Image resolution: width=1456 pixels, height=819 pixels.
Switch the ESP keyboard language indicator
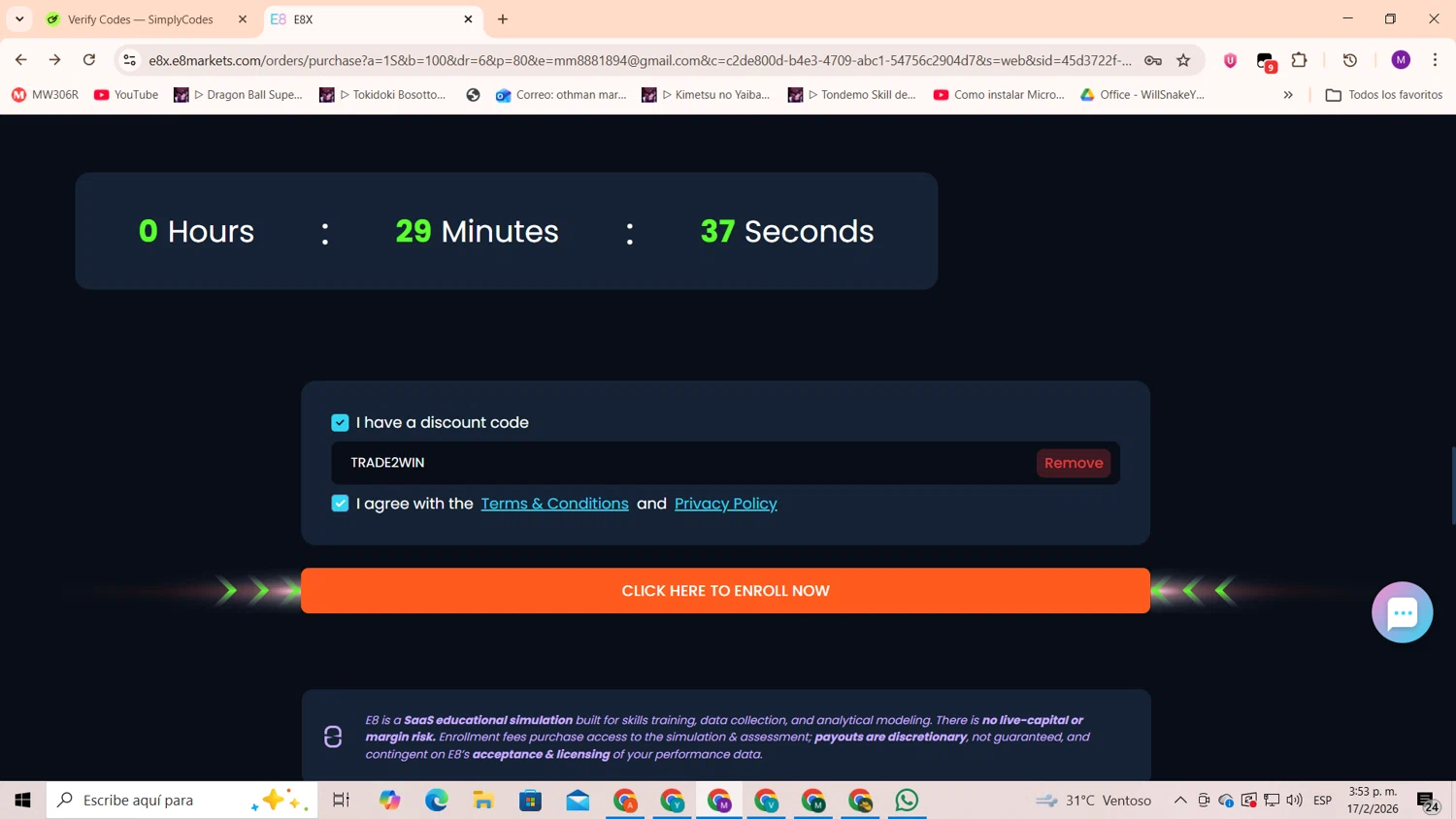pos(1322,801)
